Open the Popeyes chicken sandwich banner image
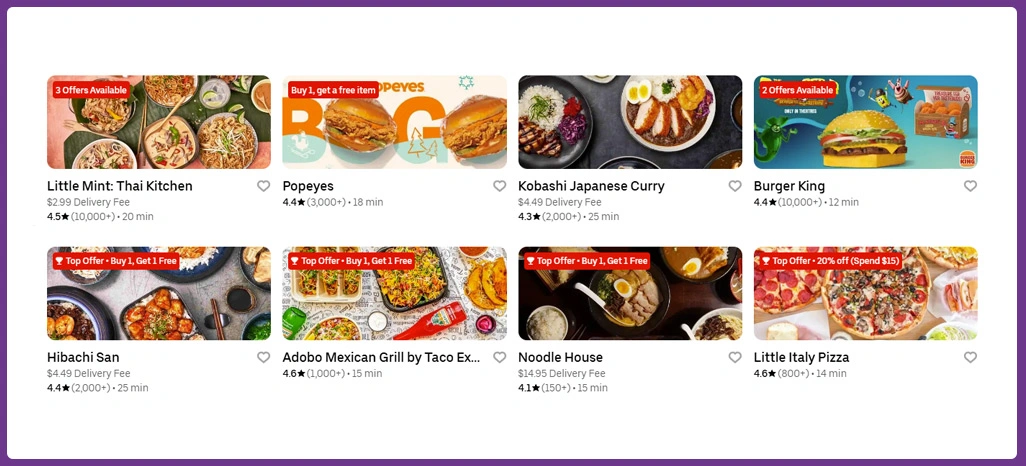This screenshot has width=1026, height=466. coord(395,122)
